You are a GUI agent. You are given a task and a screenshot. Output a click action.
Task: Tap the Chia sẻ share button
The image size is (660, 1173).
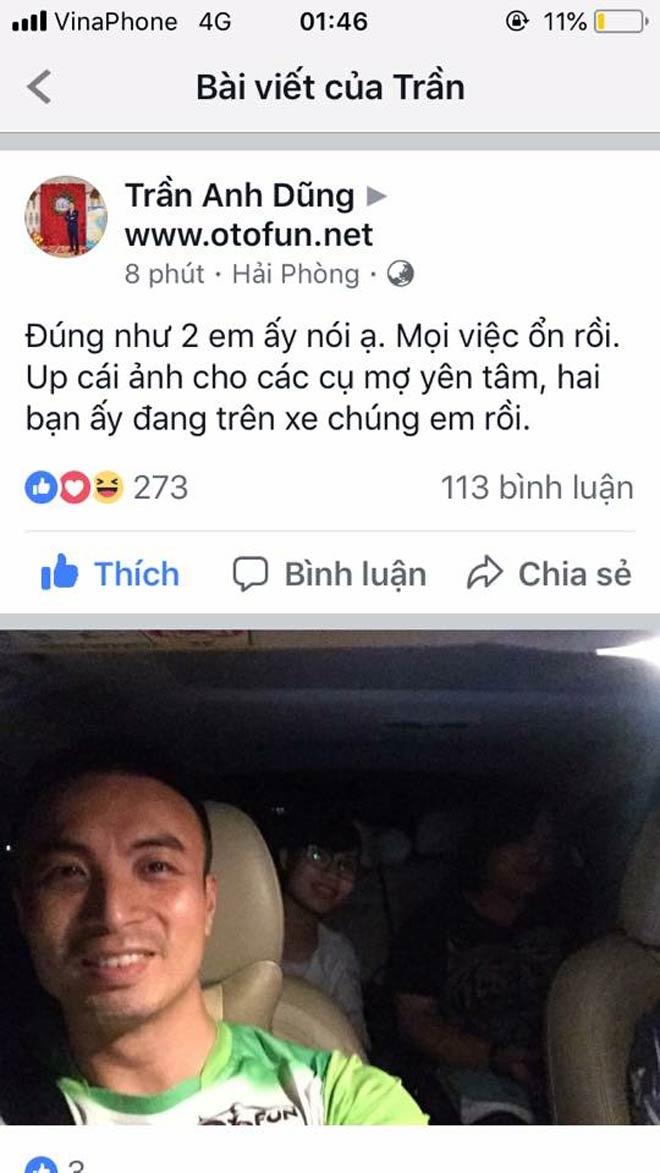(549, 574)
